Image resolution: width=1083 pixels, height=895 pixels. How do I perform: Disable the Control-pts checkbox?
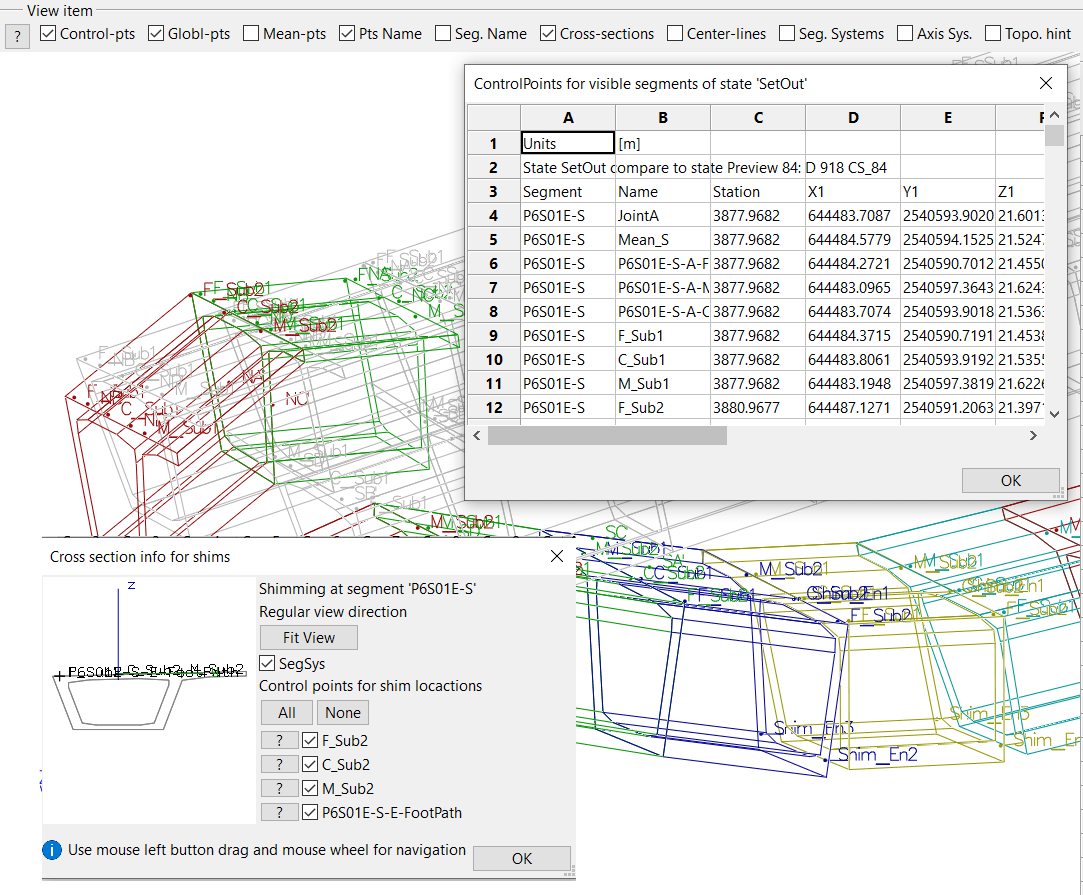pyautogui.click(x=48, y=34)
